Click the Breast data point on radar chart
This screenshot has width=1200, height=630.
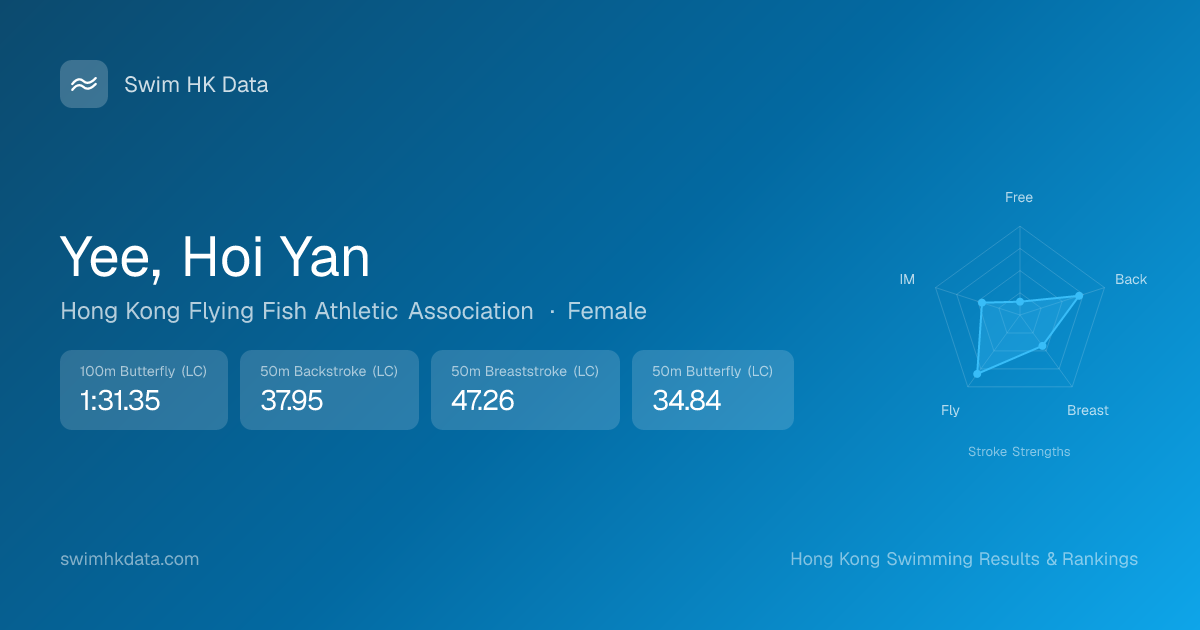point(1043,346)
